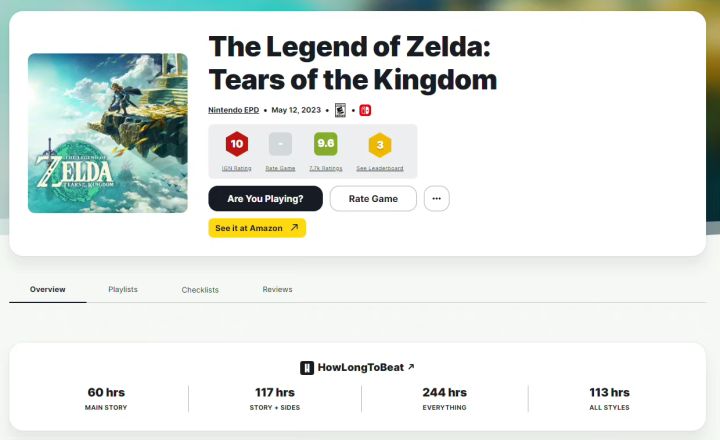Click the grey empty Rate Game badge

coord(280,144)
